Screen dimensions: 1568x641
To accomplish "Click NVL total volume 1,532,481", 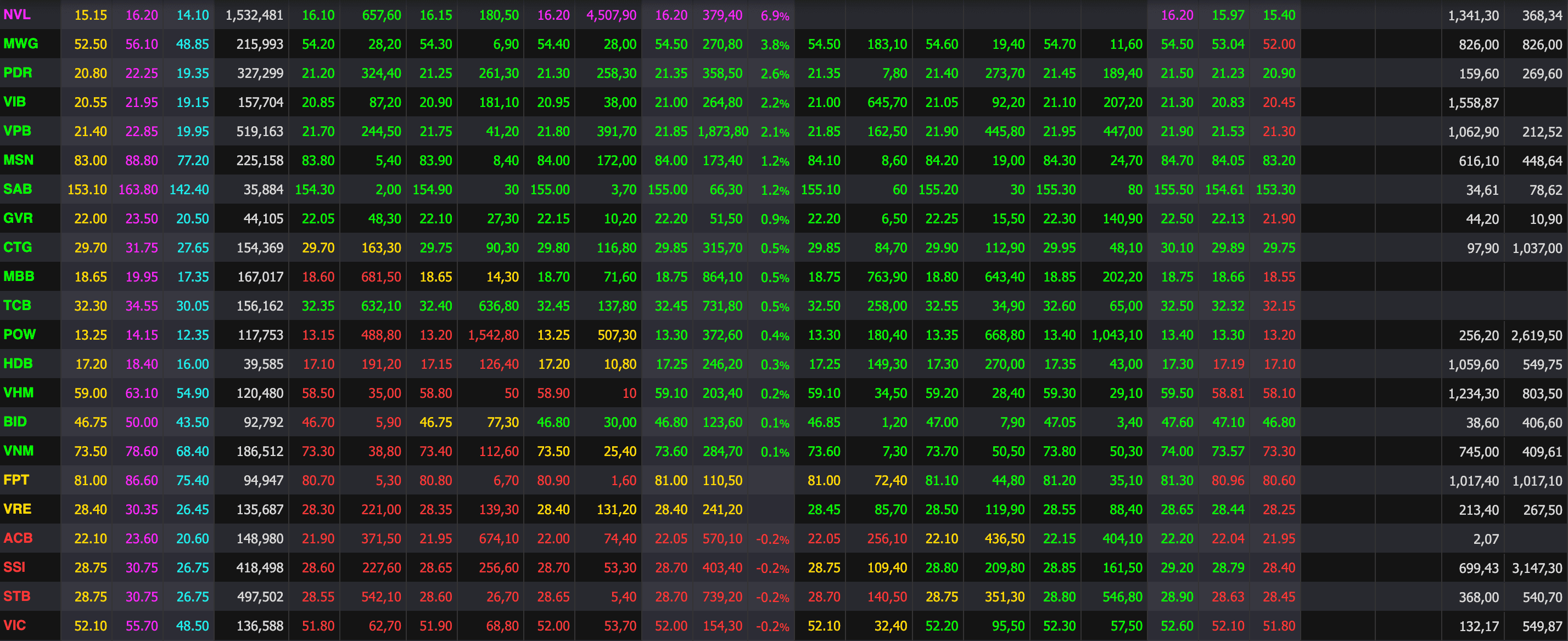I will pyautogui.click(x=254, y=15).
